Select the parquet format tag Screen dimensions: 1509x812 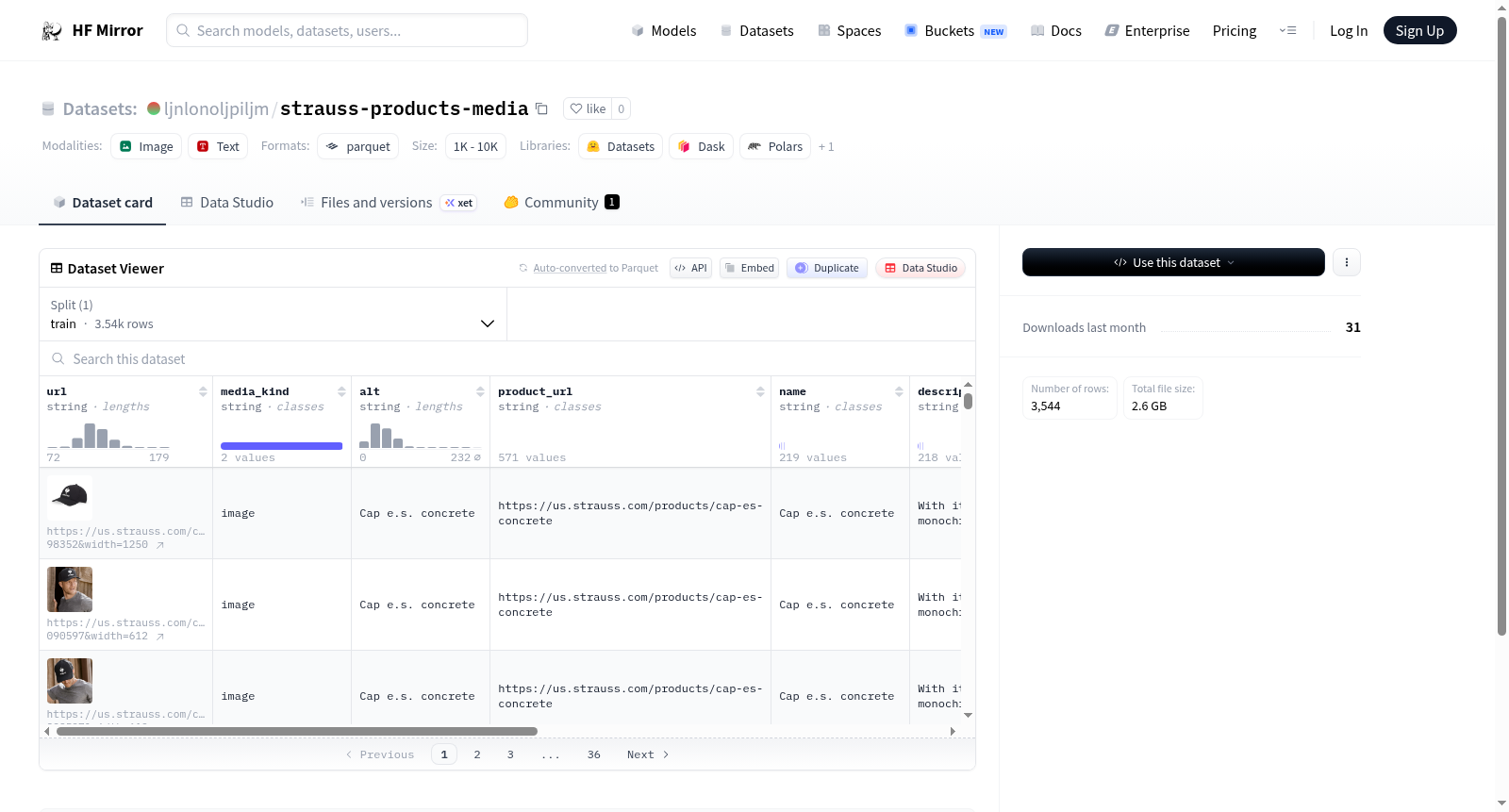coord(358,146)
